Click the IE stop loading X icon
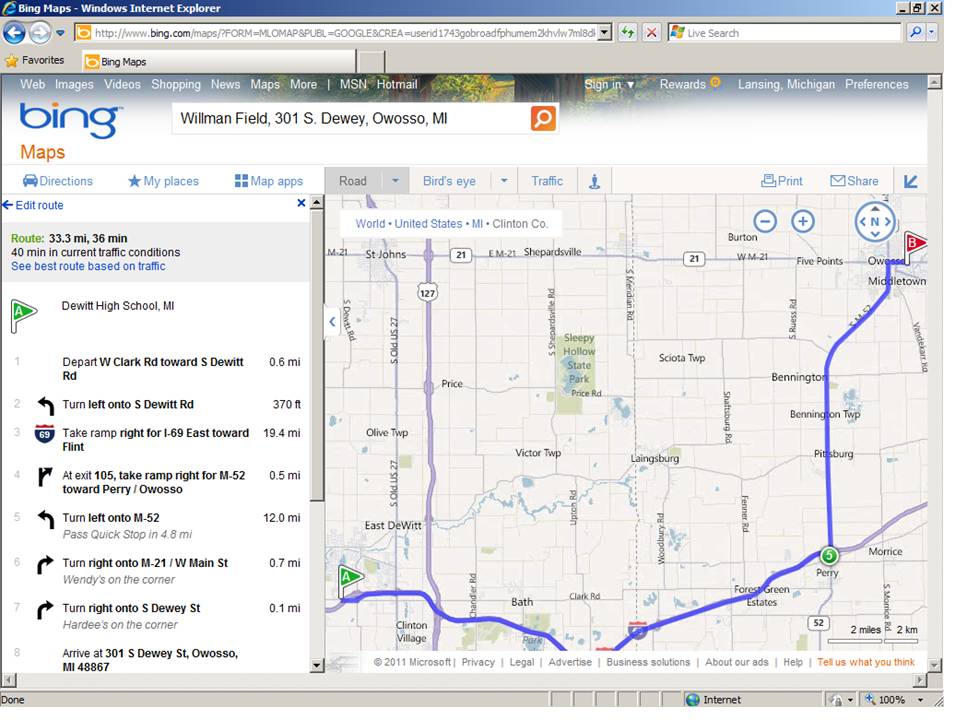Viewport: 960px width, 720px height. 651,32
